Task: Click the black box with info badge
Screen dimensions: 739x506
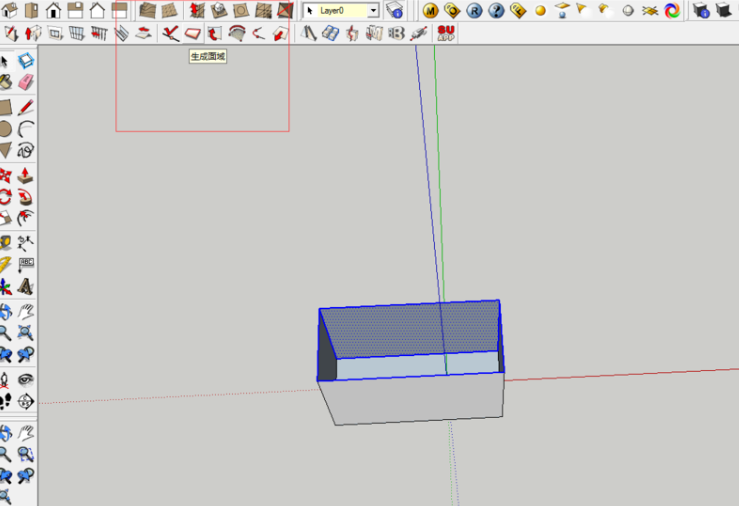Action: point(702,10)
